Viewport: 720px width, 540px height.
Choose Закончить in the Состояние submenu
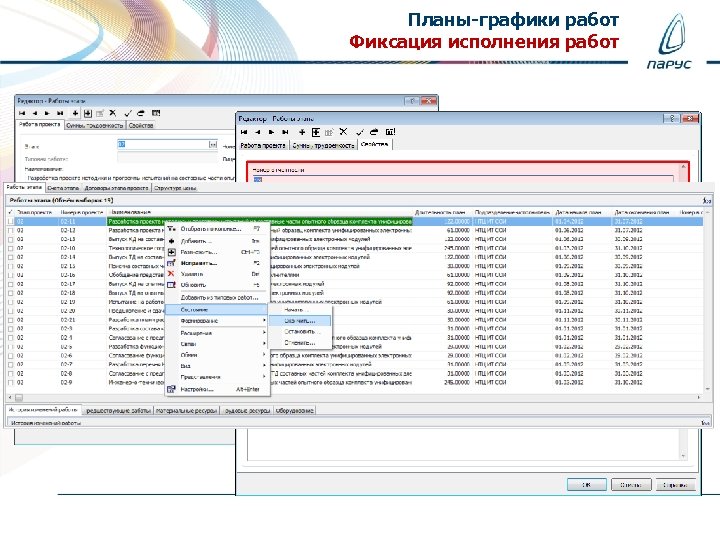point(299,321)
